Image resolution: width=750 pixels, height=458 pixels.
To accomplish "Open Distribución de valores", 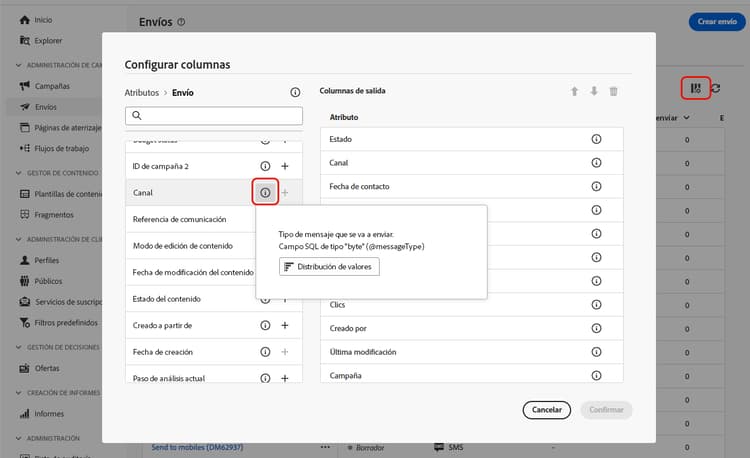I will [329, 267].
